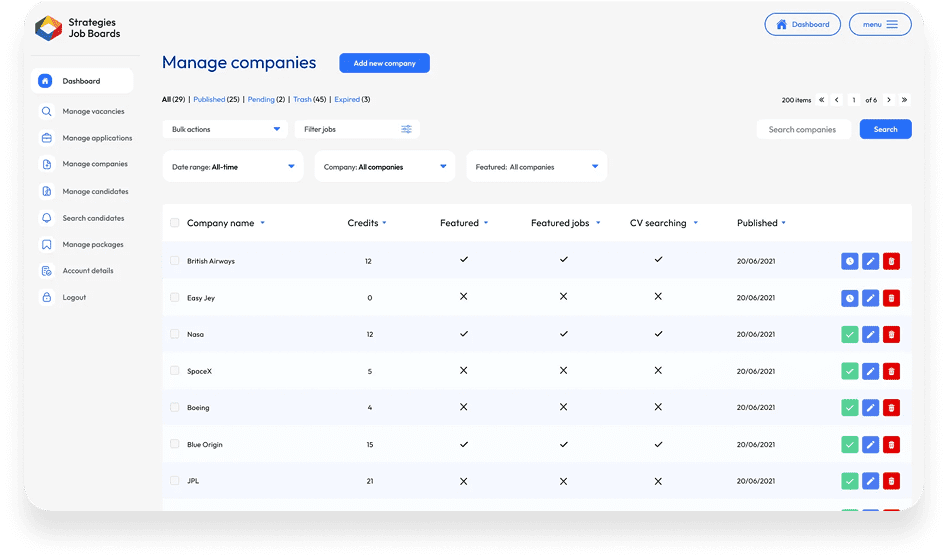Click the pending clock icon for Easy Jey

point(850,298)
